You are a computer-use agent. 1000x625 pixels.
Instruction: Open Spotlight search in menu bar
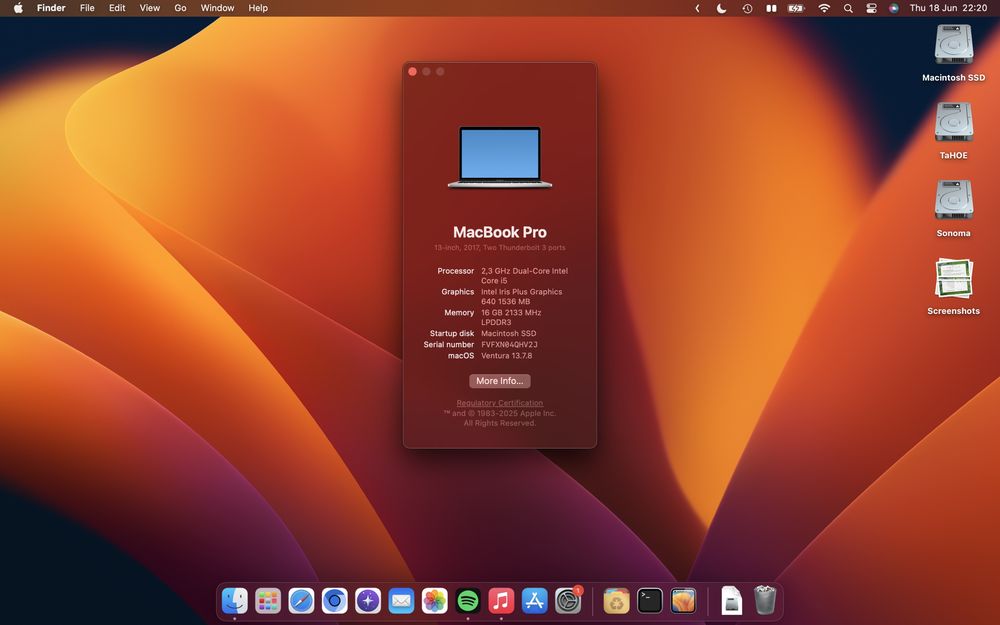pos(848,8)
